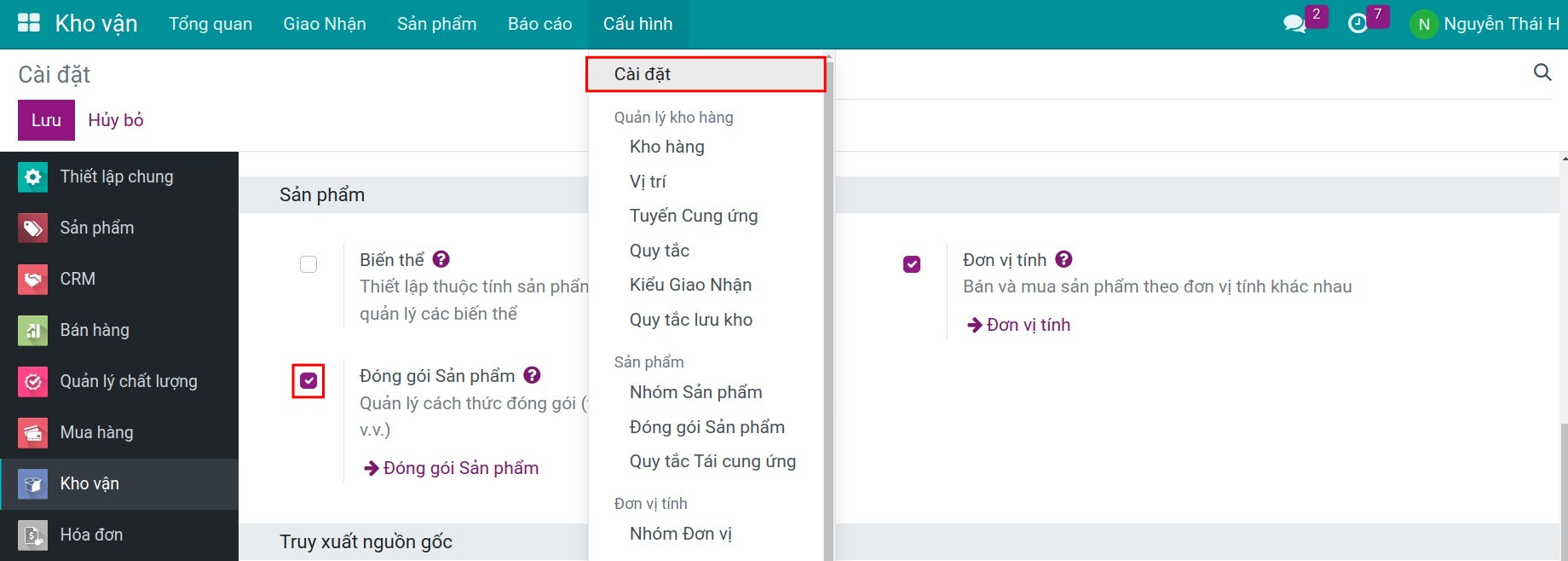
Task: Open Đóng gói Sản phẩm menu entry
Action: [706, 427]
